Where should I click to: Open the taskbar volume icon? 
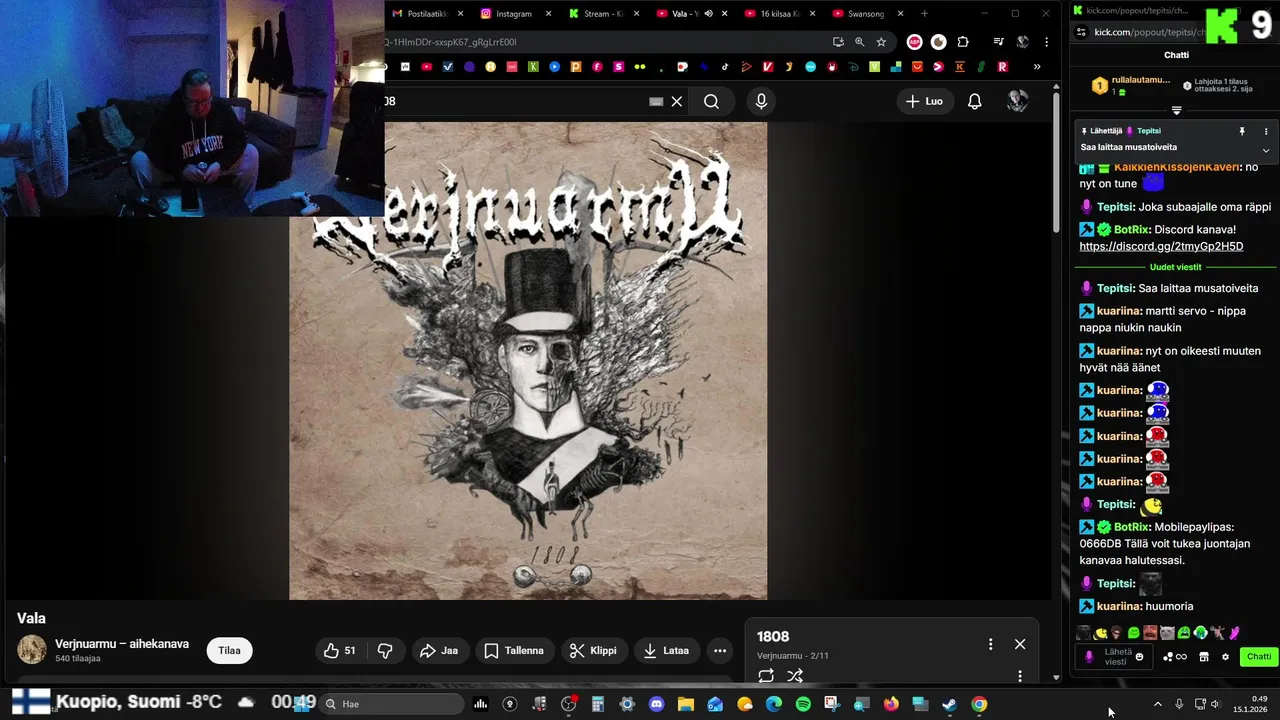click(1216, 704)
